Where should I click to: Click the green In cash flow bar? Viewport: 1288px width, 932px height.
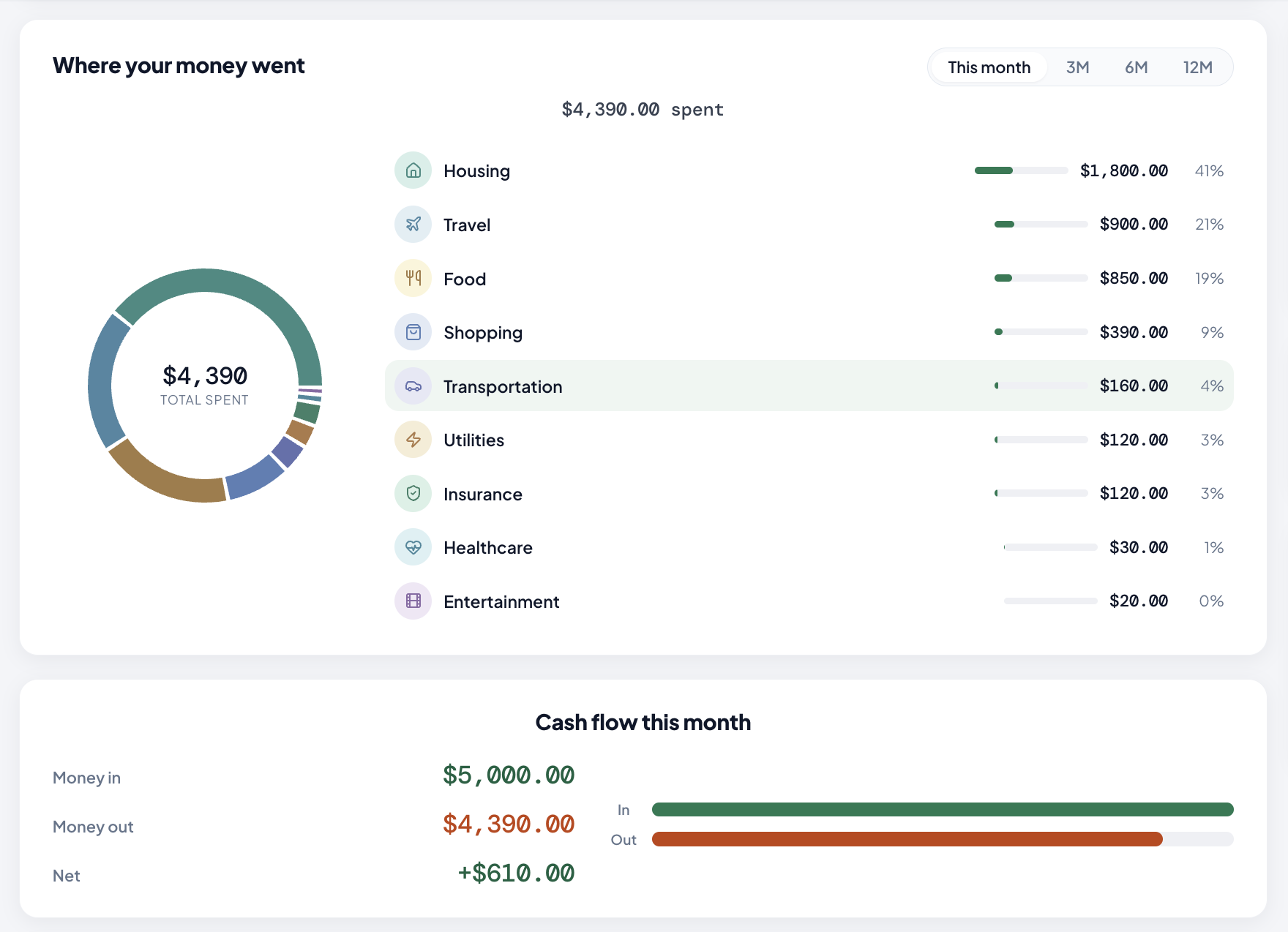tap(943, 809)
